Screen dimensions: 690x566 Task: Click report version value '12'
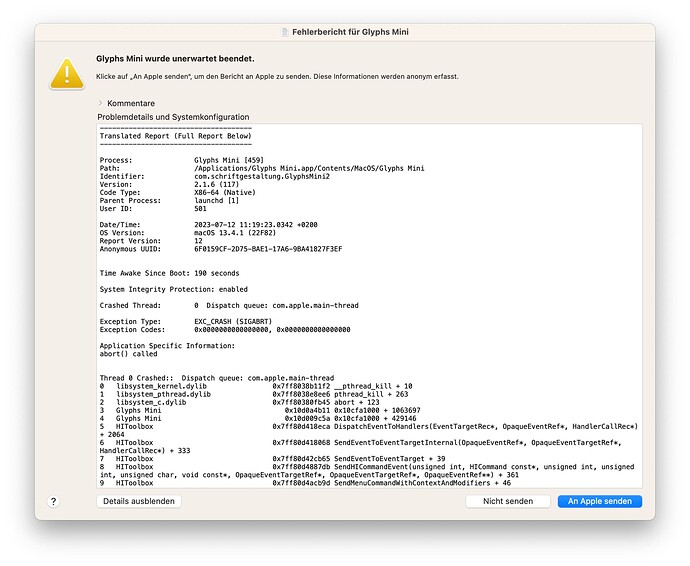click(198, 241)
